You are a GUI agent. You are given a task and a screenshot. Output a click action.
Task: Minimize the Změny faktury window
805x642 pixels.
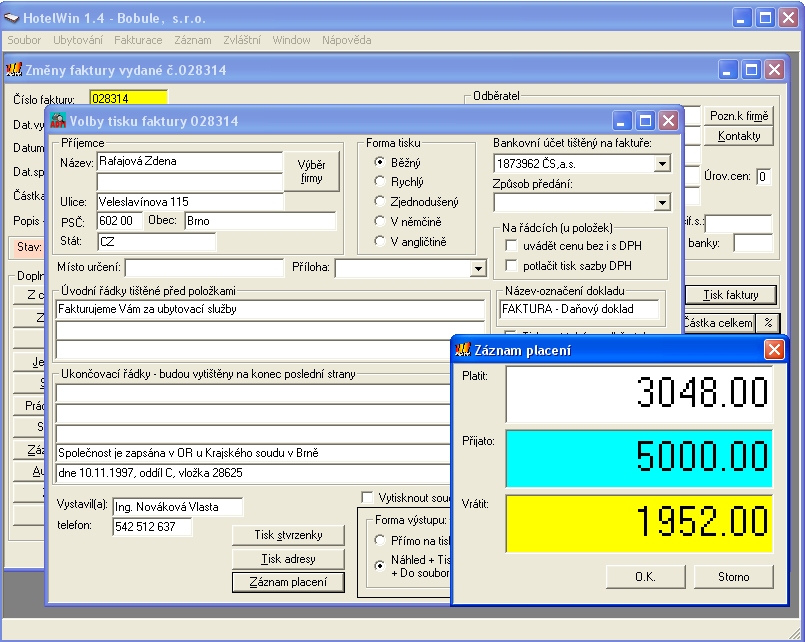729,70
